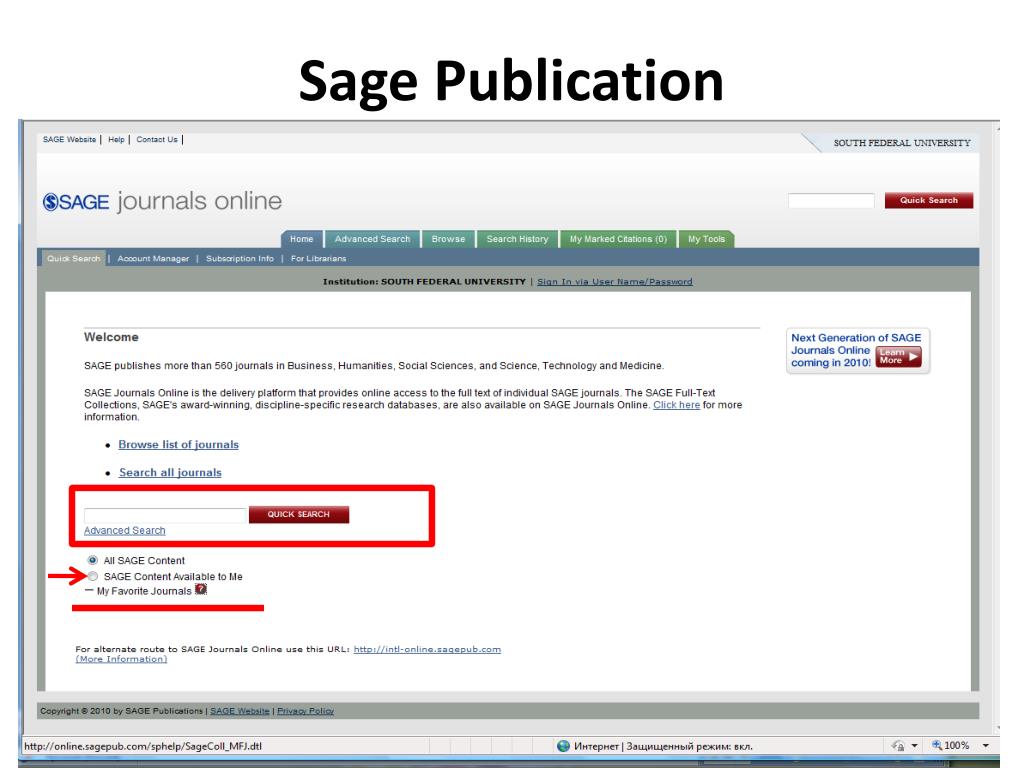Open Account Manager sub-menu item

[153, 259]
